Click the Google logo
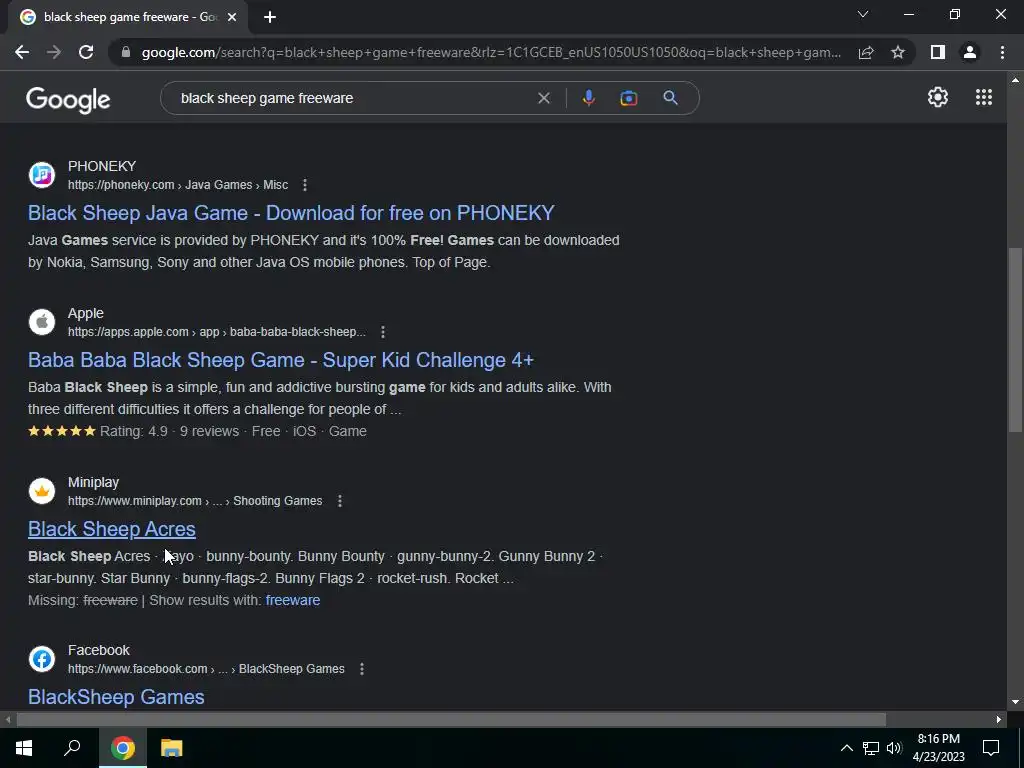 tap(68, 99)
